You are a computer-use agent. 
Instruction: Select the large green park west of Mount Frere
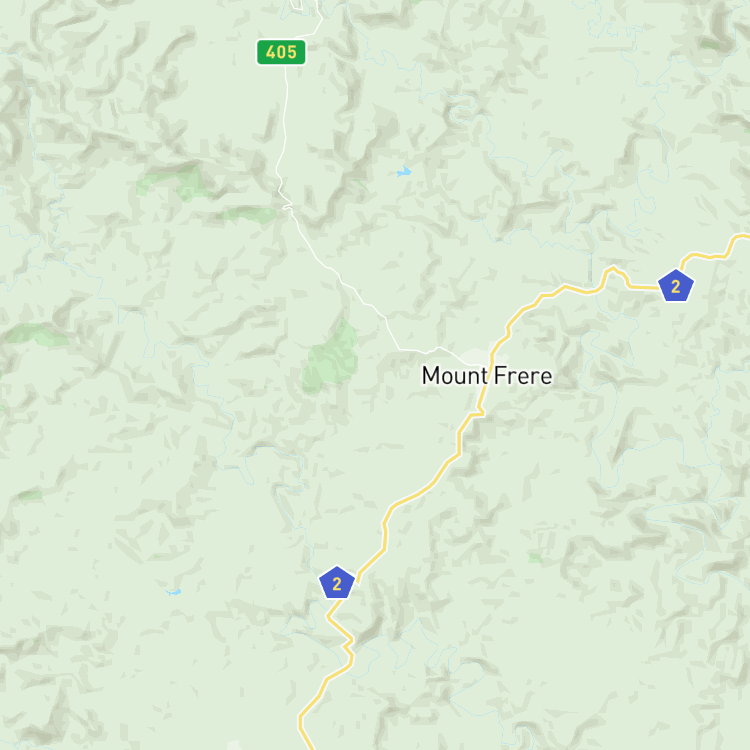(331, 357)
